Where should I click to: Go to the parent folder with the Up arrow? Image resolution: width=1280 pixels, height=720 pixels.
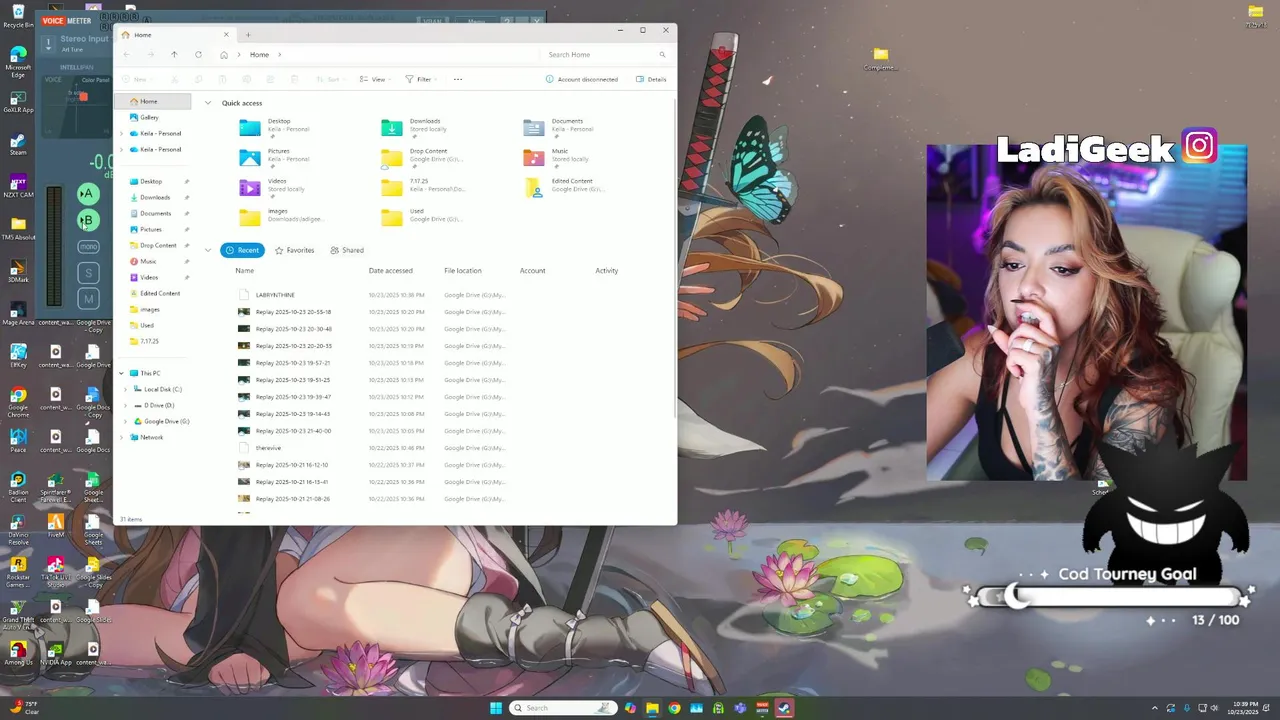tap(174, 55)
